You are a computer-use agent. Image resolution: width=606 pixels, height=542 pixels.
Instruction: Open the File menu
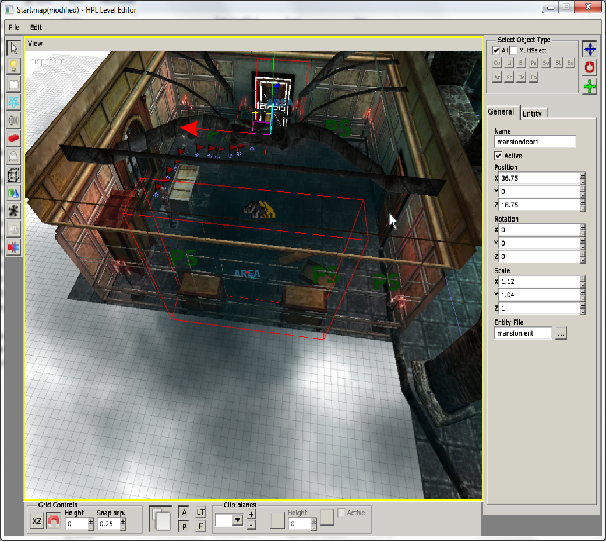(x=13, y=25)
